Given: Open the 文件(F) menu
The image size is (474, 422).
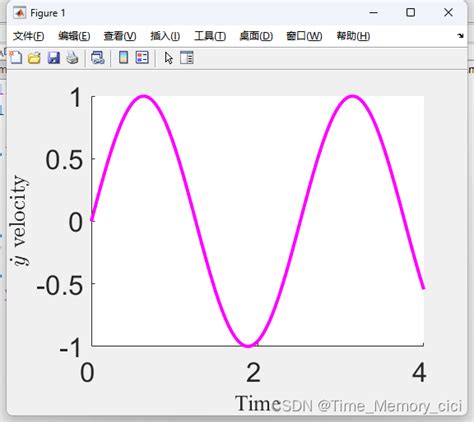Looking at the screenshot, I should 29,36.
